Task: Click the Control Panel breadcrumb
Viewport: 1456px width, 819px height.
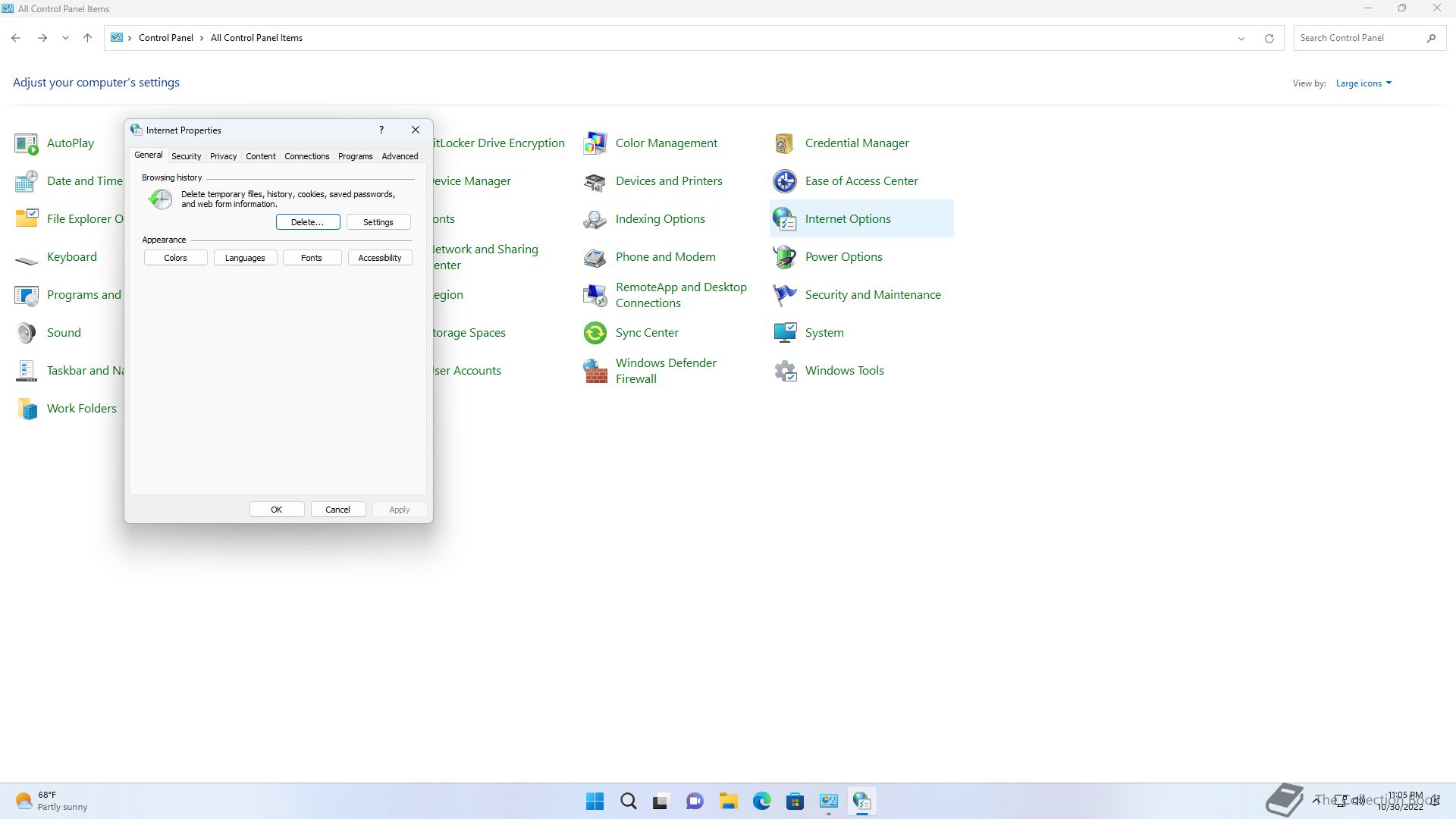Action: 166,38
